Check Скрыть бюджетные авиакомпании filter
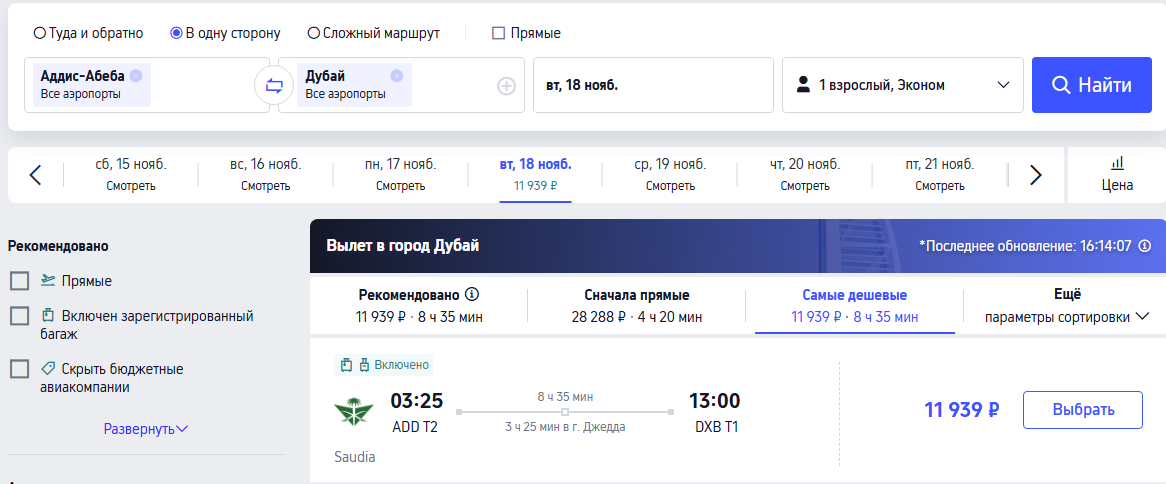Viewport: 1166px width, 484px height. click(20, 368)
